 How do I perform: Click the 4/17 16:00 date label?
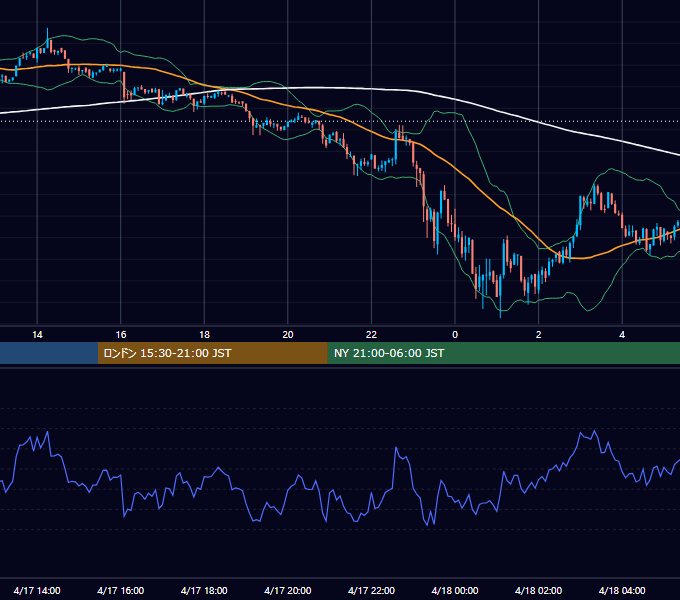point(121,590)
